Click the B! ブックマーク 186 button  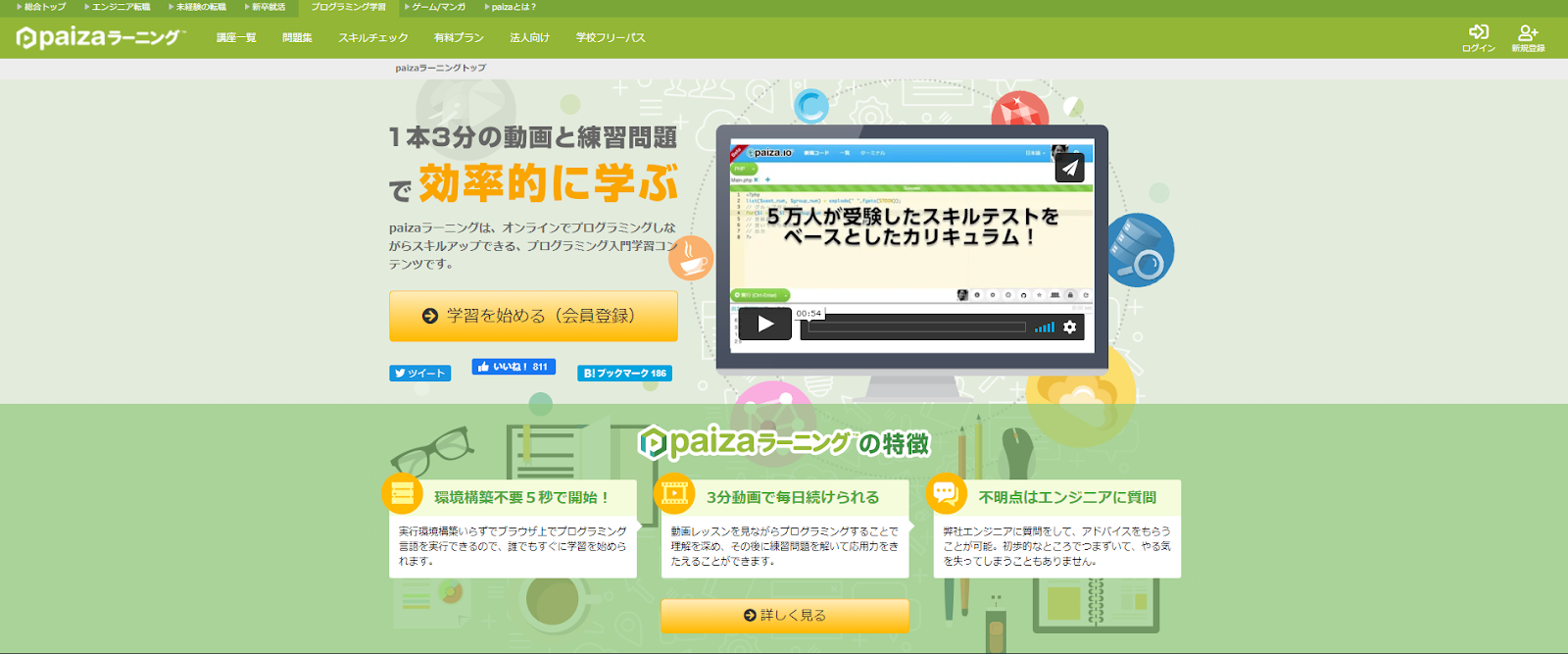pyautogui.click(x=624, y=373)
